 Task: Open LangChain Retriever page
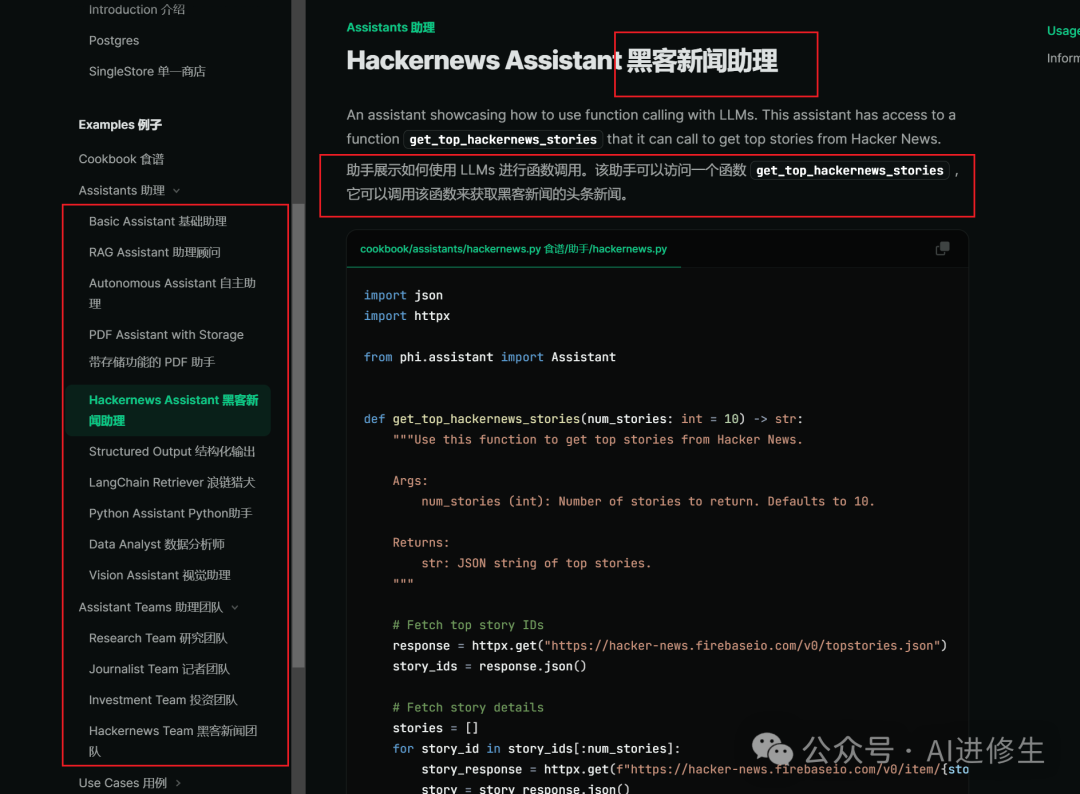[172, 483]
